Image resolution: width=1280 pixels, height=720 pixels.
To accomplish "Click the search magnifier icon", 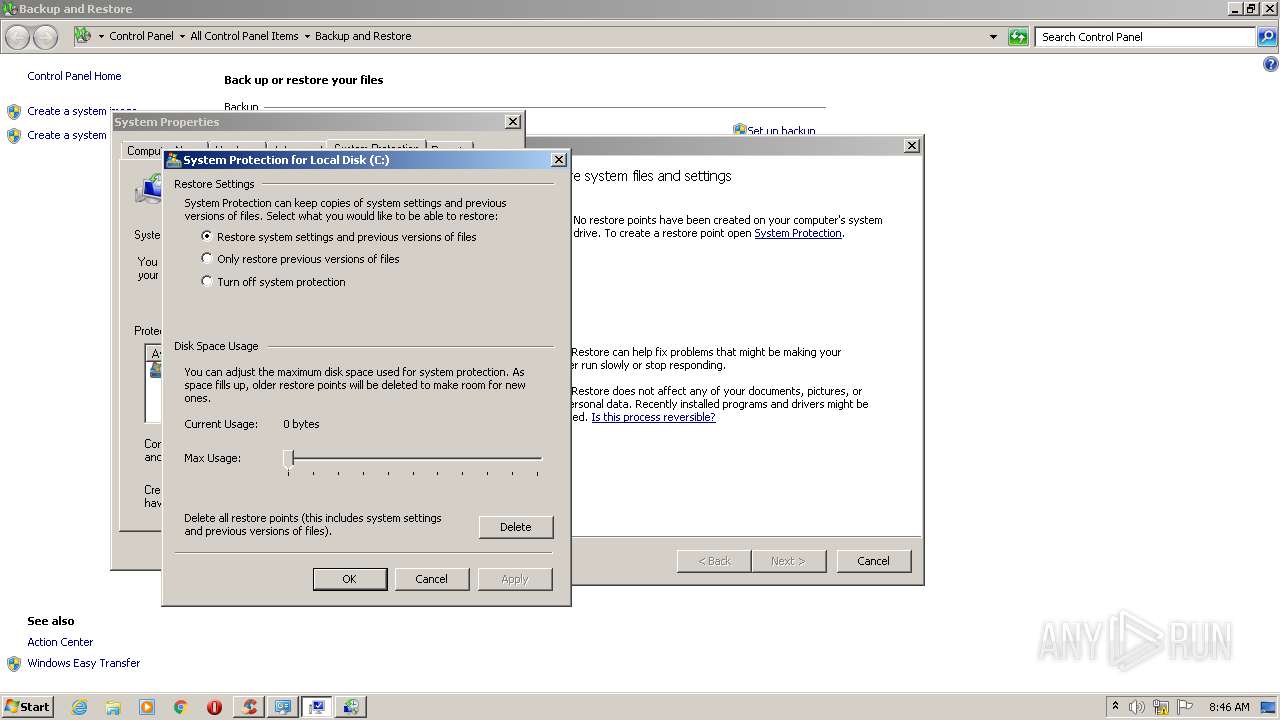I will click(1267, 37).
